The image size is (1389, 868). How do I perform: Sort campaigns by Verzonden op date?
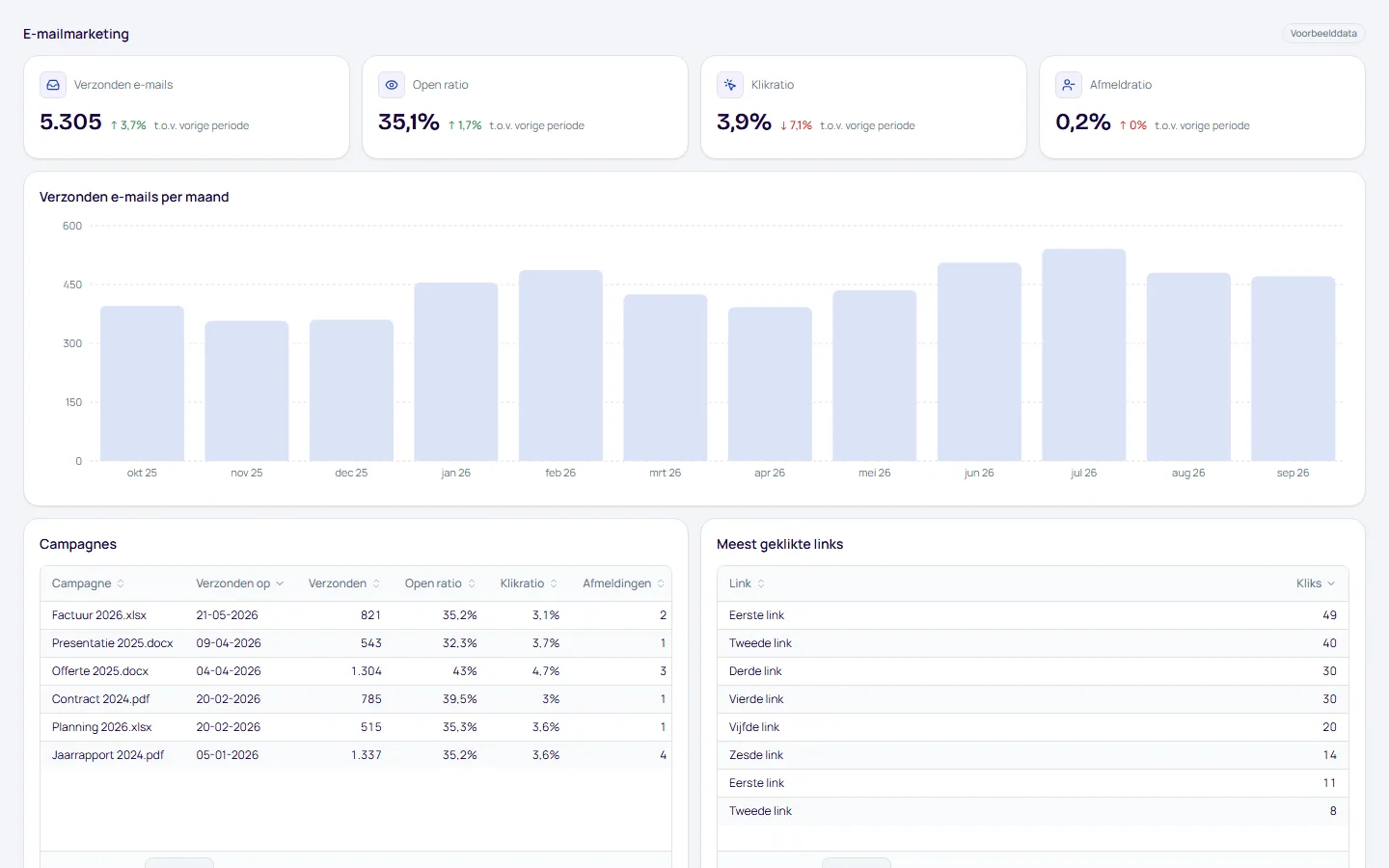(240, 583)
